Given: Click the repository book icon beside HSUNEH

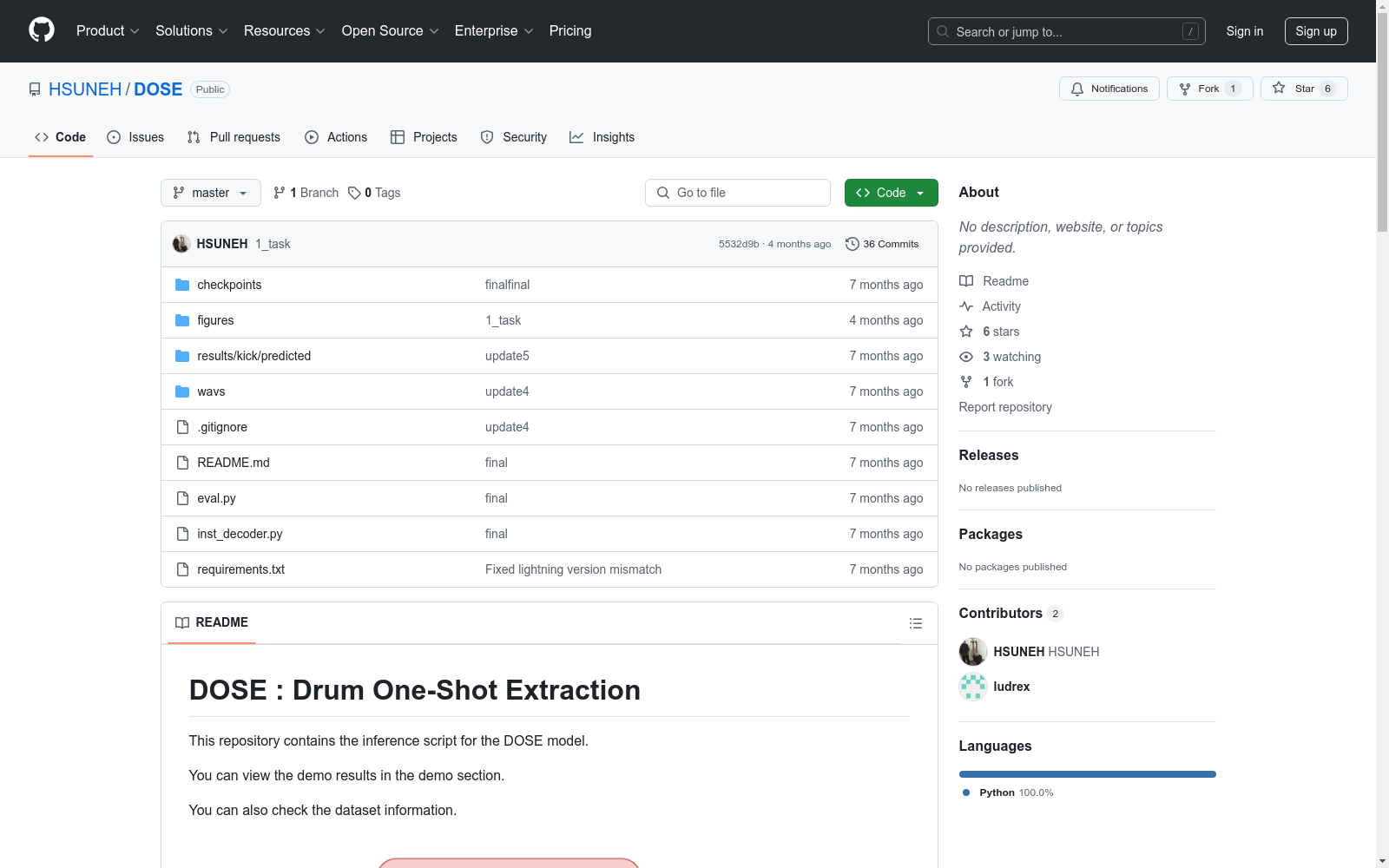Looking at the screenshot, I should point(35,89).
